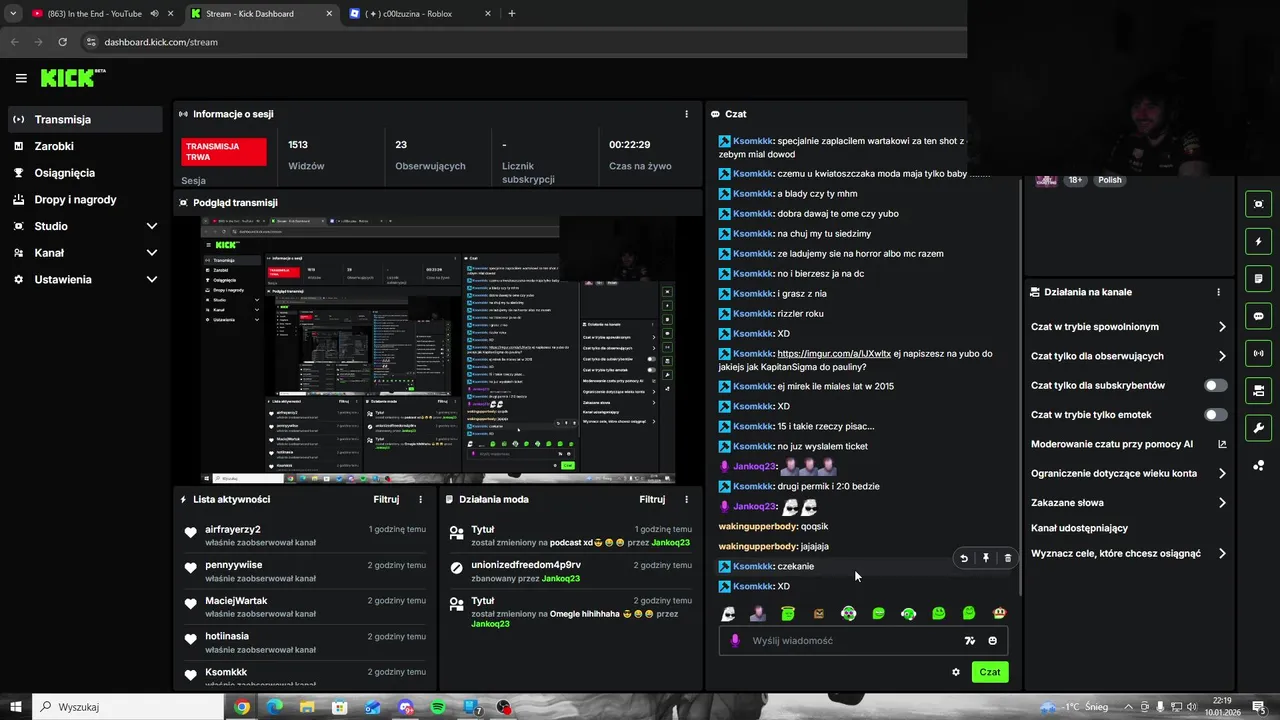Click the focus frame icon in right toolbar
Screen dimensions: 1280x720
coord(1258,204)
